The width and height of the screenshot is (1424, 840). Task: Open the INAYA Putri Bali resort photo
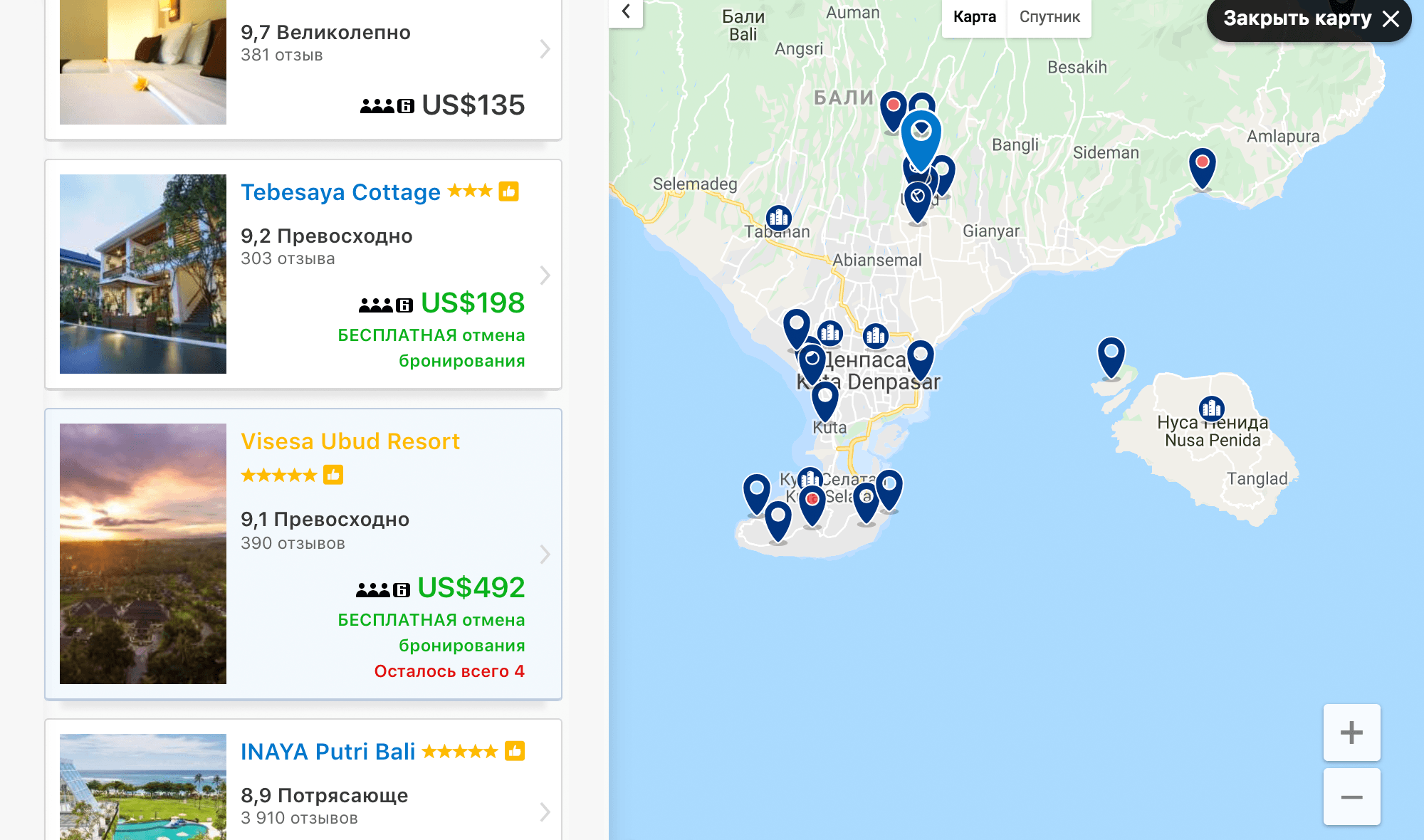point(143,787)
